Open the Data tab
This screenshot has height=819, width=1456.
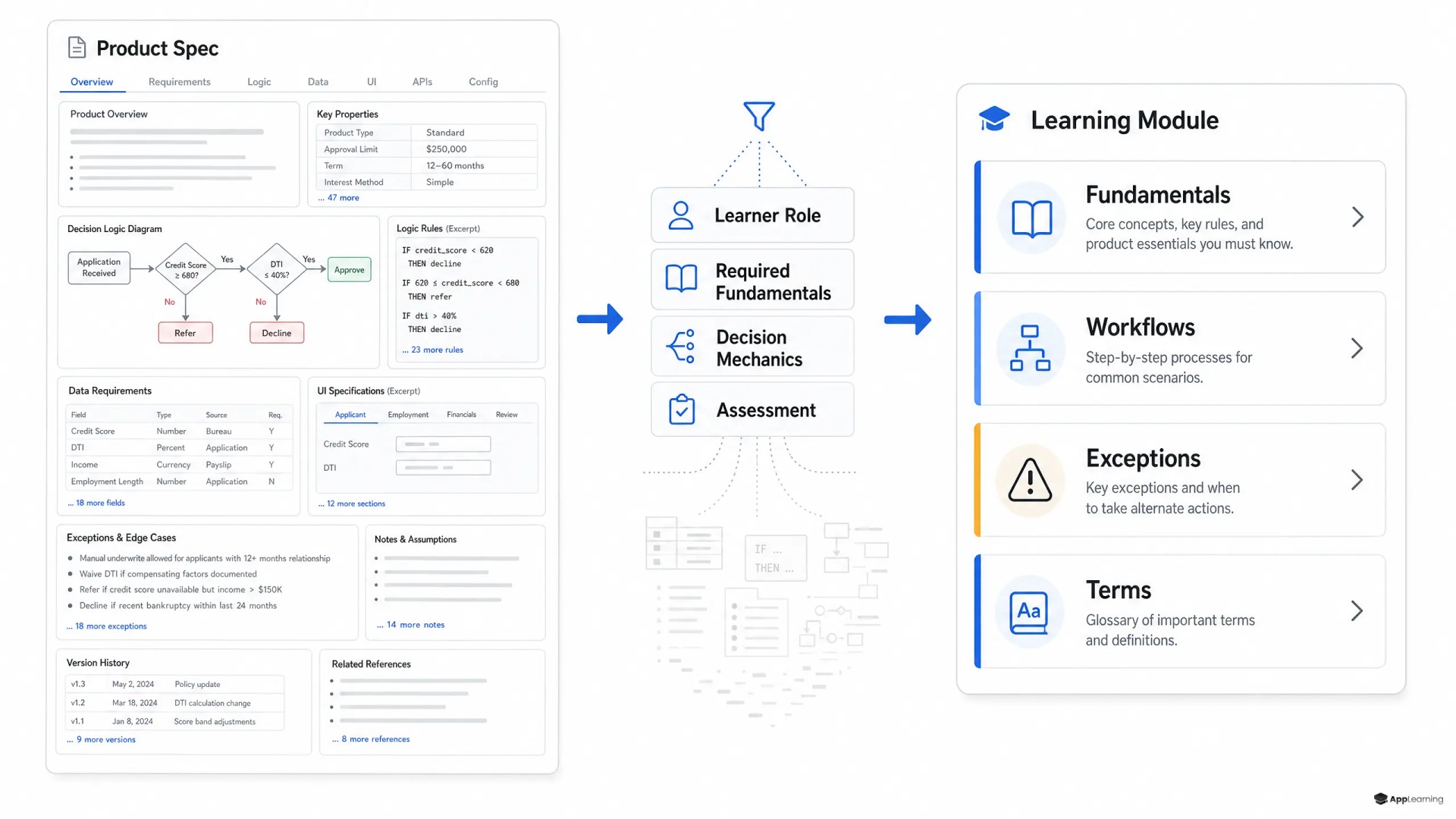coord(318,82)
